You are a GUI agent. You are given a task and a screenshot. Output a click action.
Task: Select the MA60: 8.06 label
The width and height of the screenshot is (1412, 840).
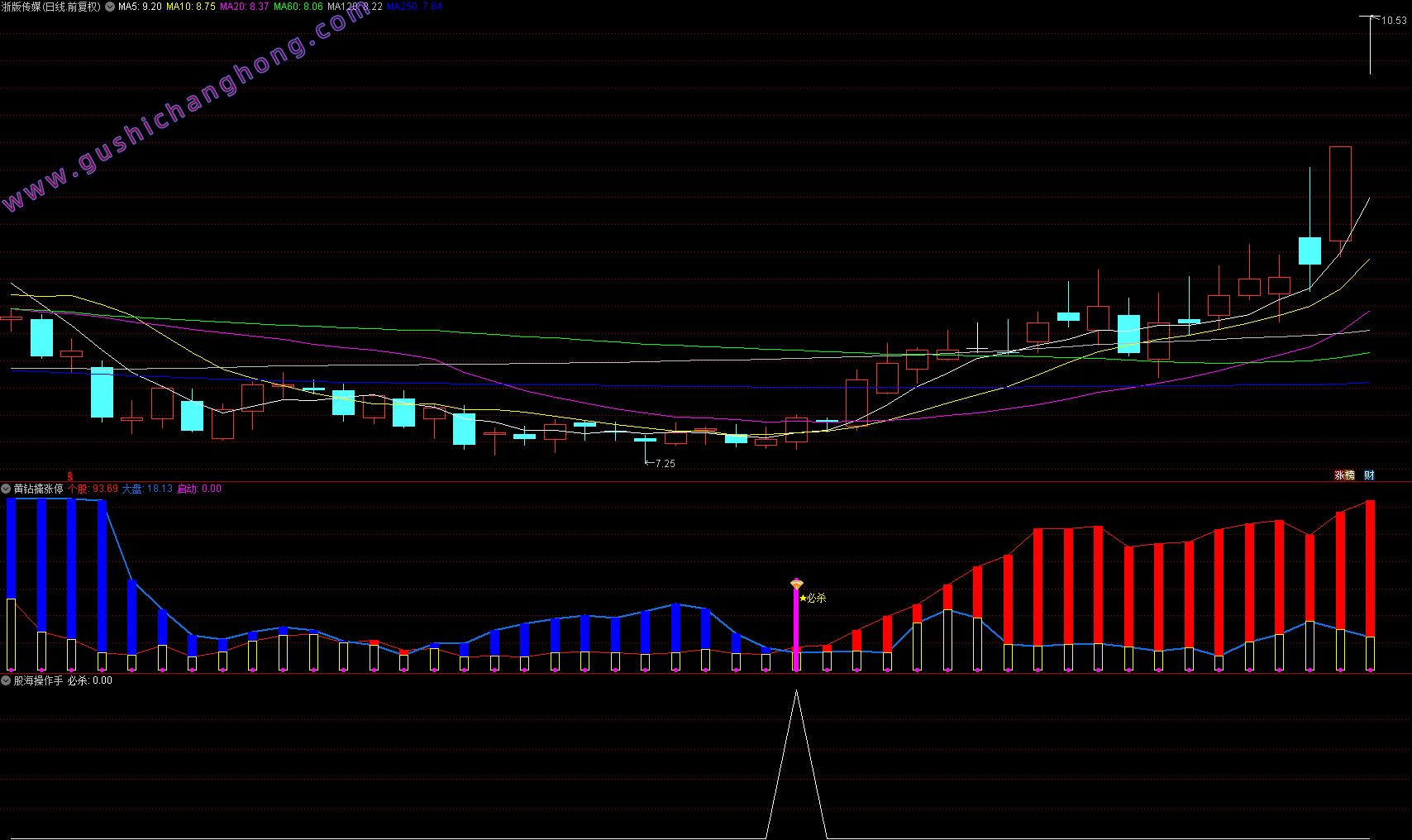coord(298,7)
